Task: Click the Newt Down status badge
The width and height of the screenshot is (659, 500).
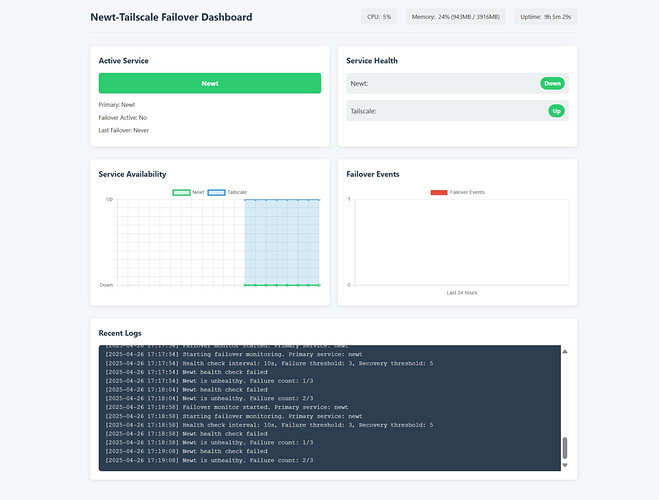Action: click(x=552, y=83)
